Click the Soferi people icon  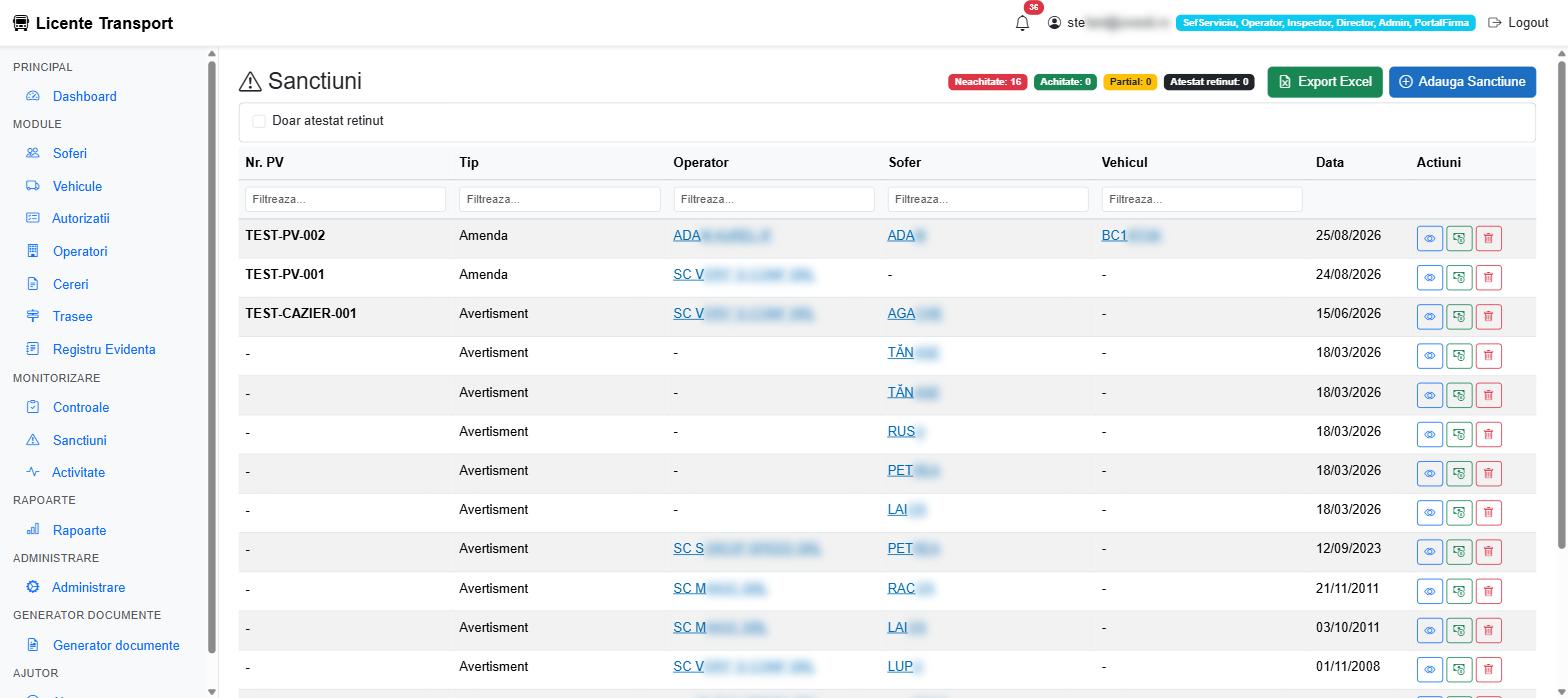click(33, 153)
